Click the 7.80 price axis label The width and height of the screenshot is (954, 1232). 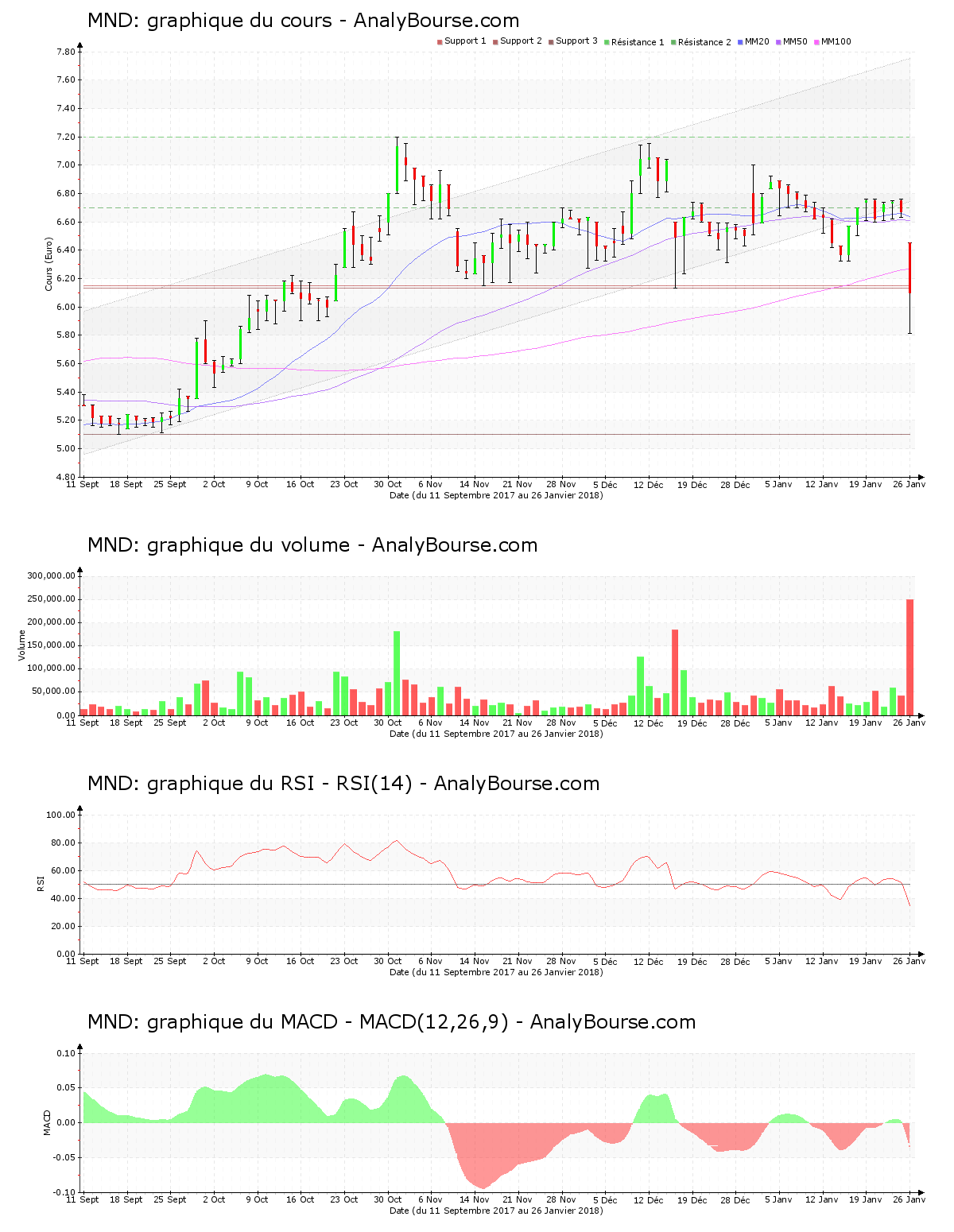coord(66,52)
